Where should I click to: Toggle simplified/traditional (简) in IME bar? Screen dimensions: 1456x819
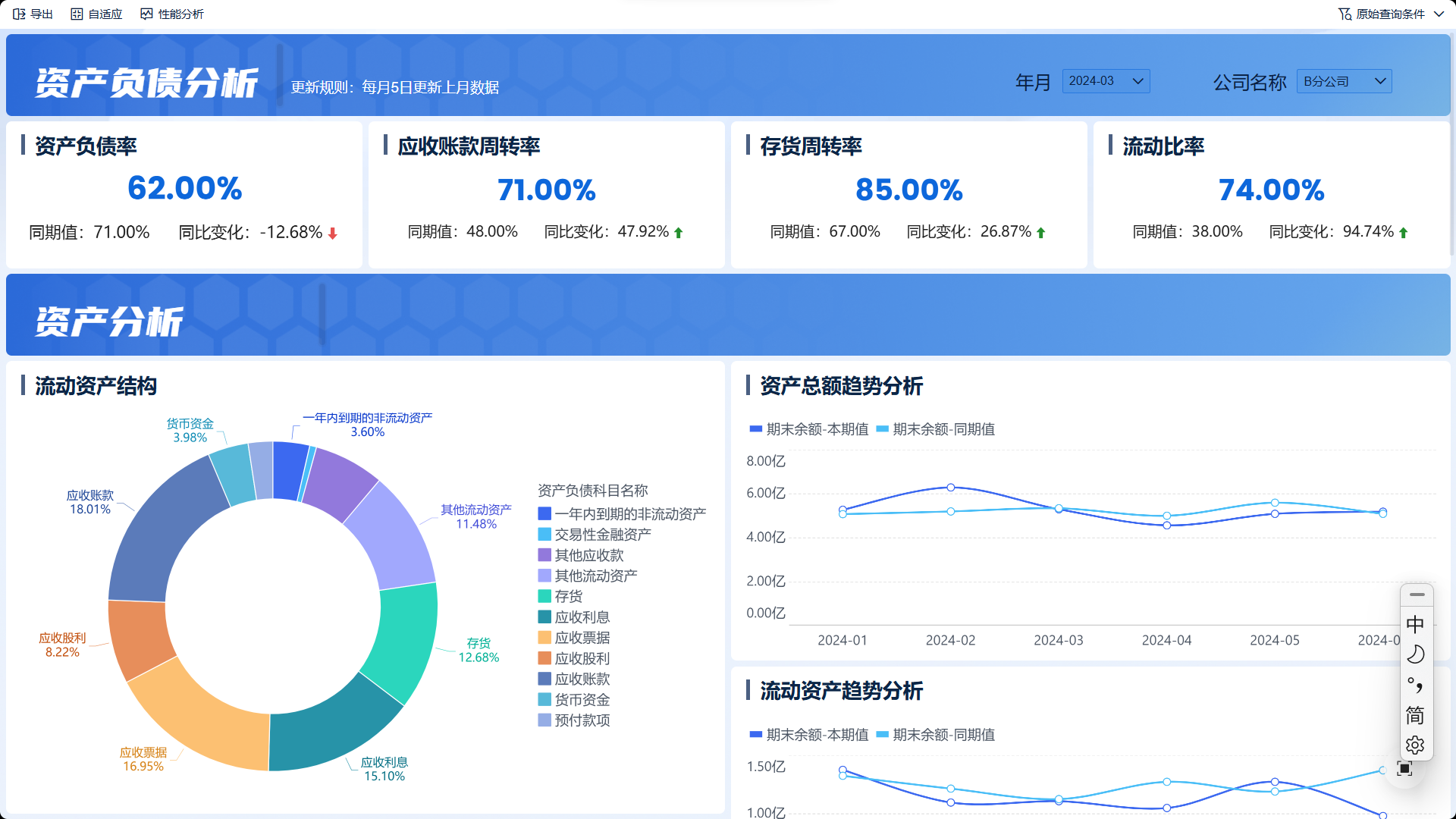[1415, 715]
